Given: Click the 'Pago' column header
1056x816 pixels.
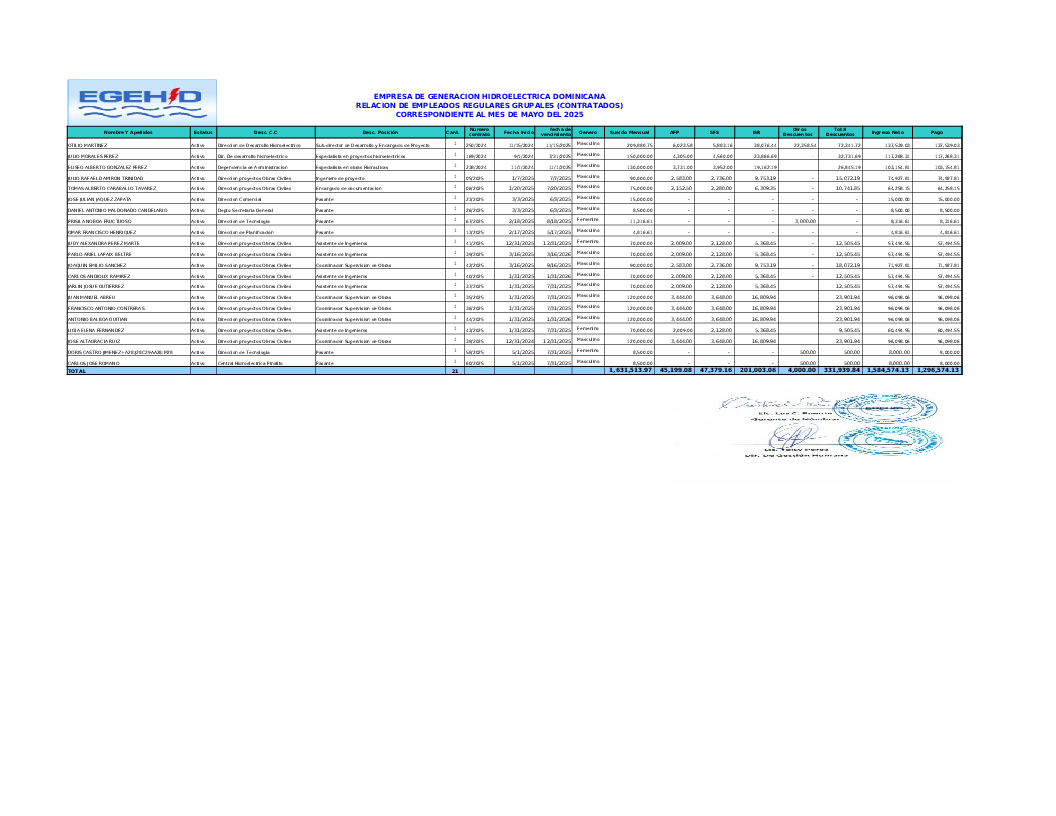Looking at the screenshot, I should coord(937,132).
